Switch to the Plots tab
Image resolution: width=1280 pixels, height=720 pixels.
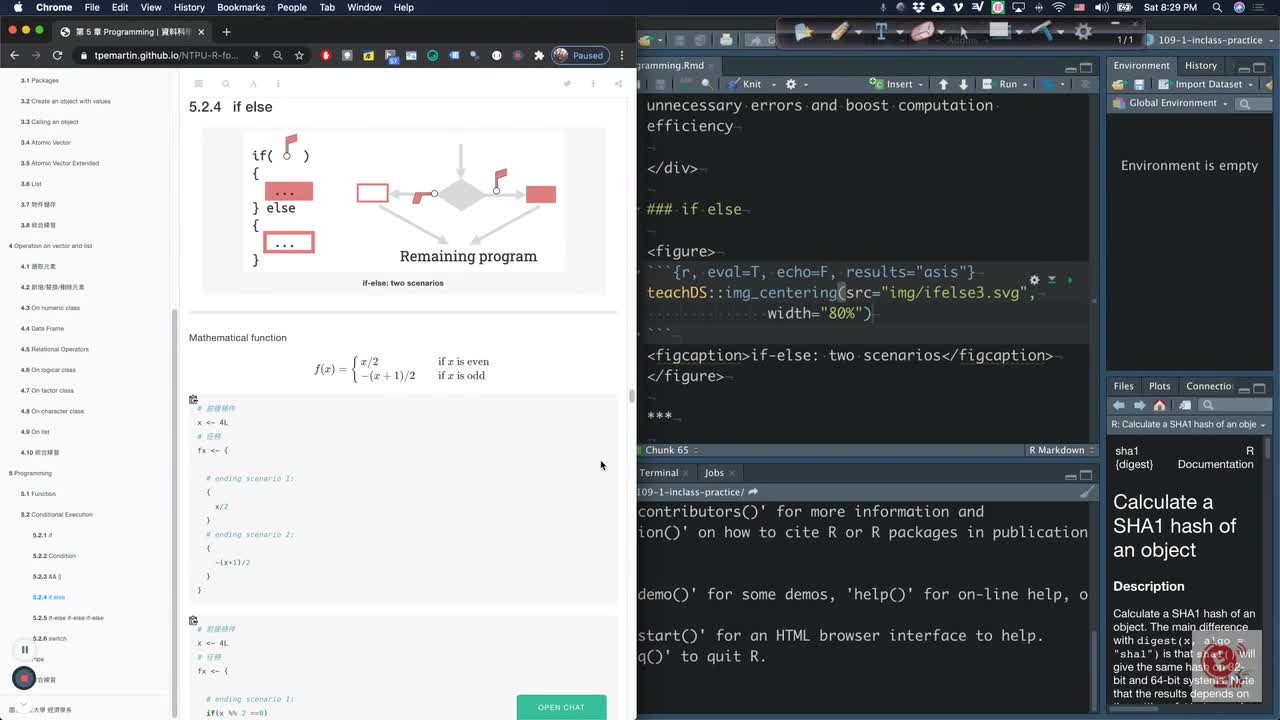(1160, 386)
